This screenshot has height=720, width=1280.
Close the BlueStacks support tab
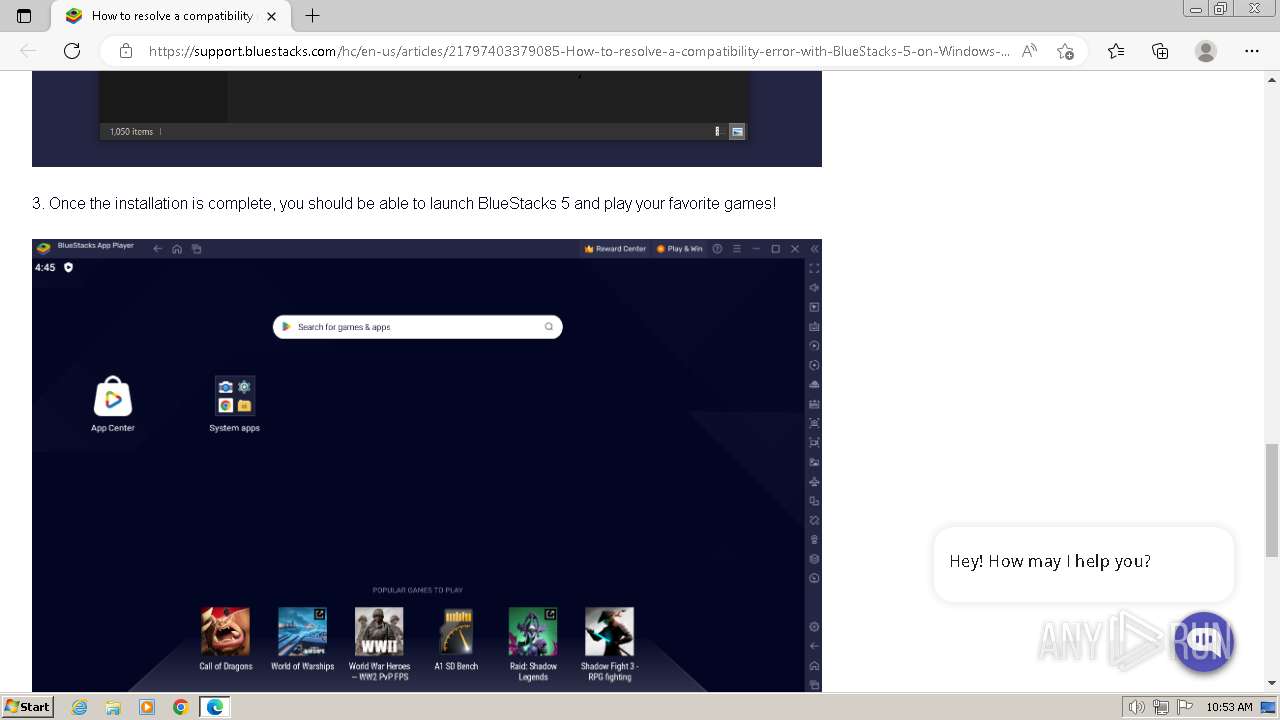[x=272, y=16]
